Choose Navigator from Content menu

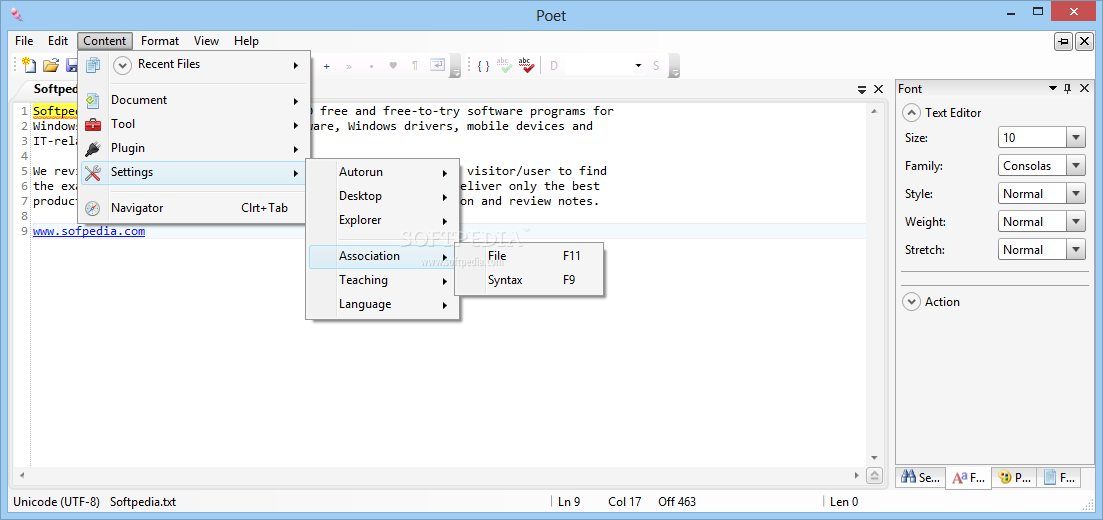point(194,208)
